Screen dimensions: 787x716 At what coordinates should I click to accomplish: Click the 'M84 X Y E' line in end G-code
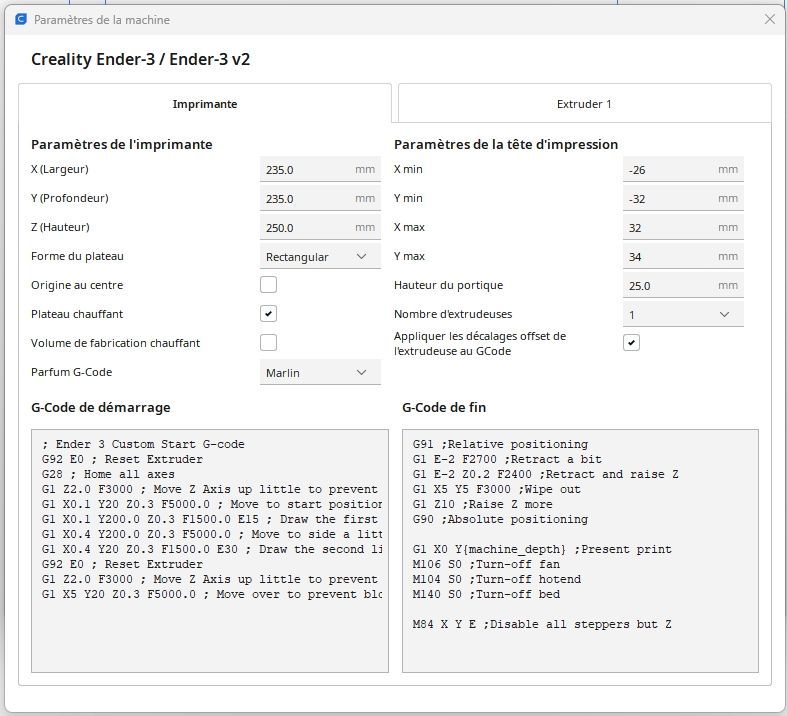(x=542, y=624)
